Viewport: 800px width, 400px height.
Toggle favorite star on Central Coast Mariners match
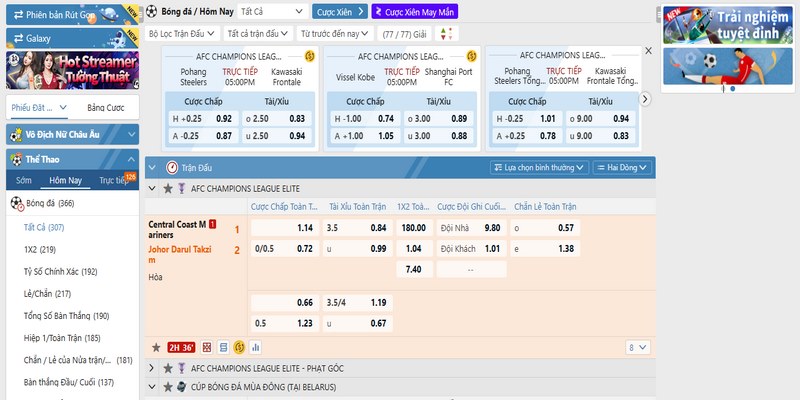[x=155, y=347]
